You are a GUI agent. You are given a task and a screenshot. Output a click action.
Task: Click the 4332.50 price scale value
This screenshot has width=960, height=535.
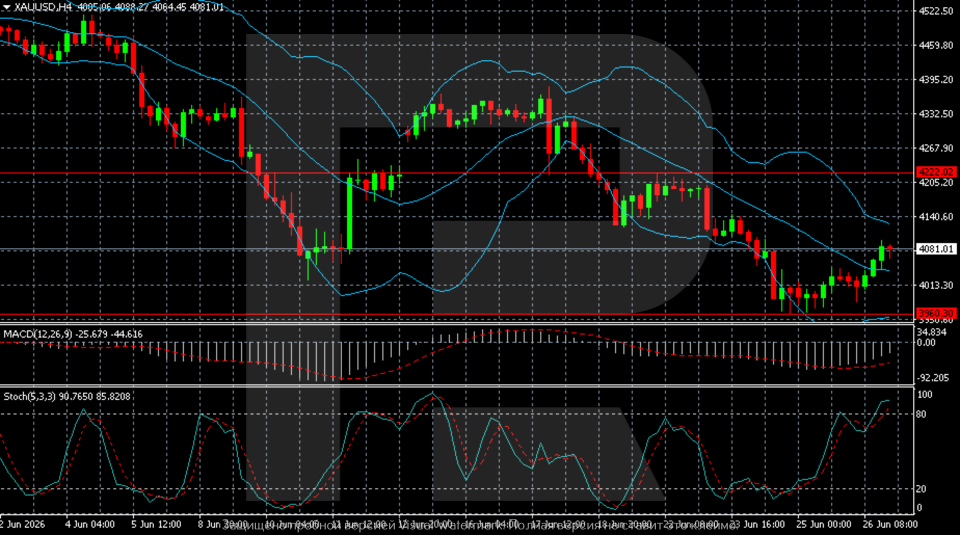[x=936, y=114]
